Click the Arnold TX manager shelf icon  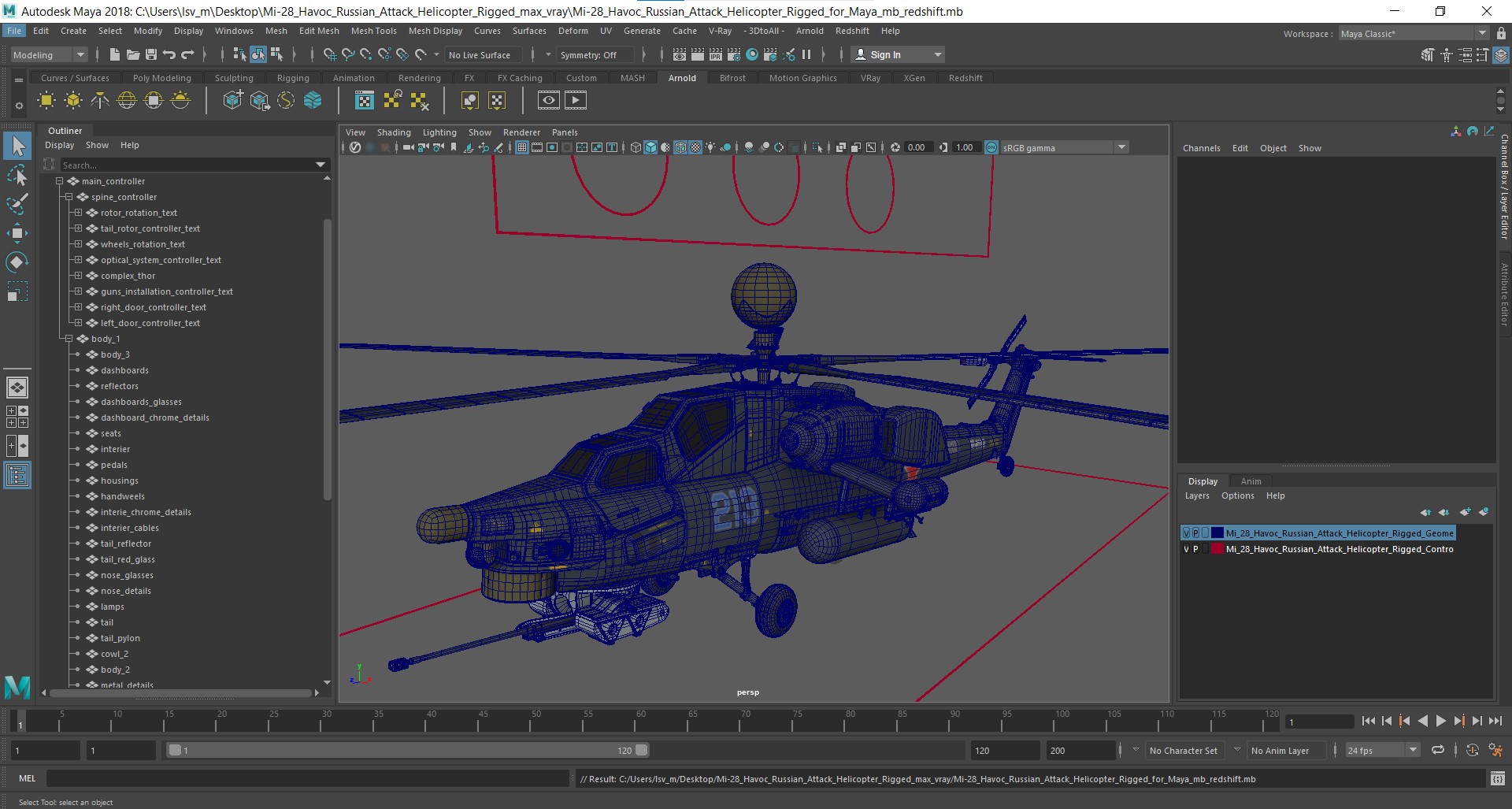pos(365,100)
